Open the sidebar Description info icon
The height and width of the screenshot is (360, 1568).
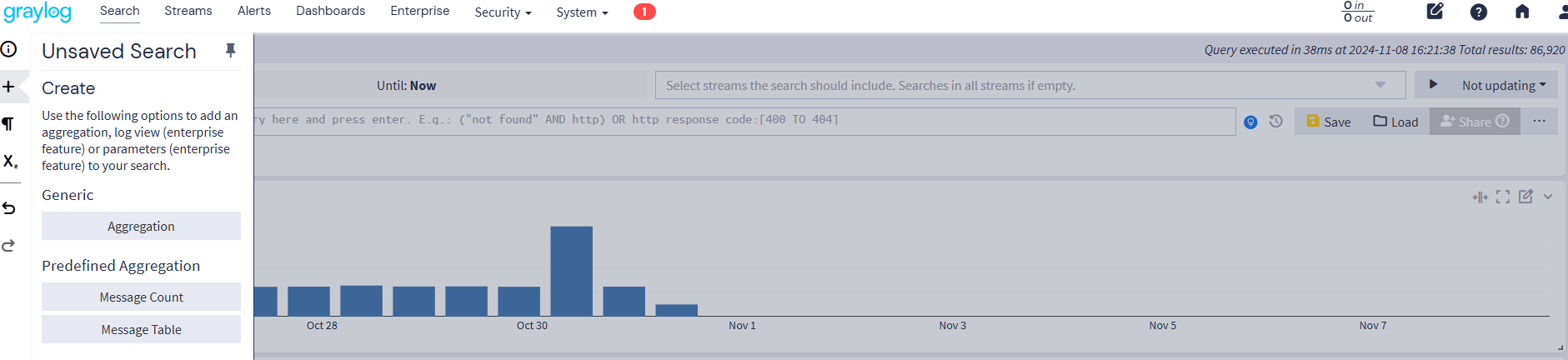(9, 49)
